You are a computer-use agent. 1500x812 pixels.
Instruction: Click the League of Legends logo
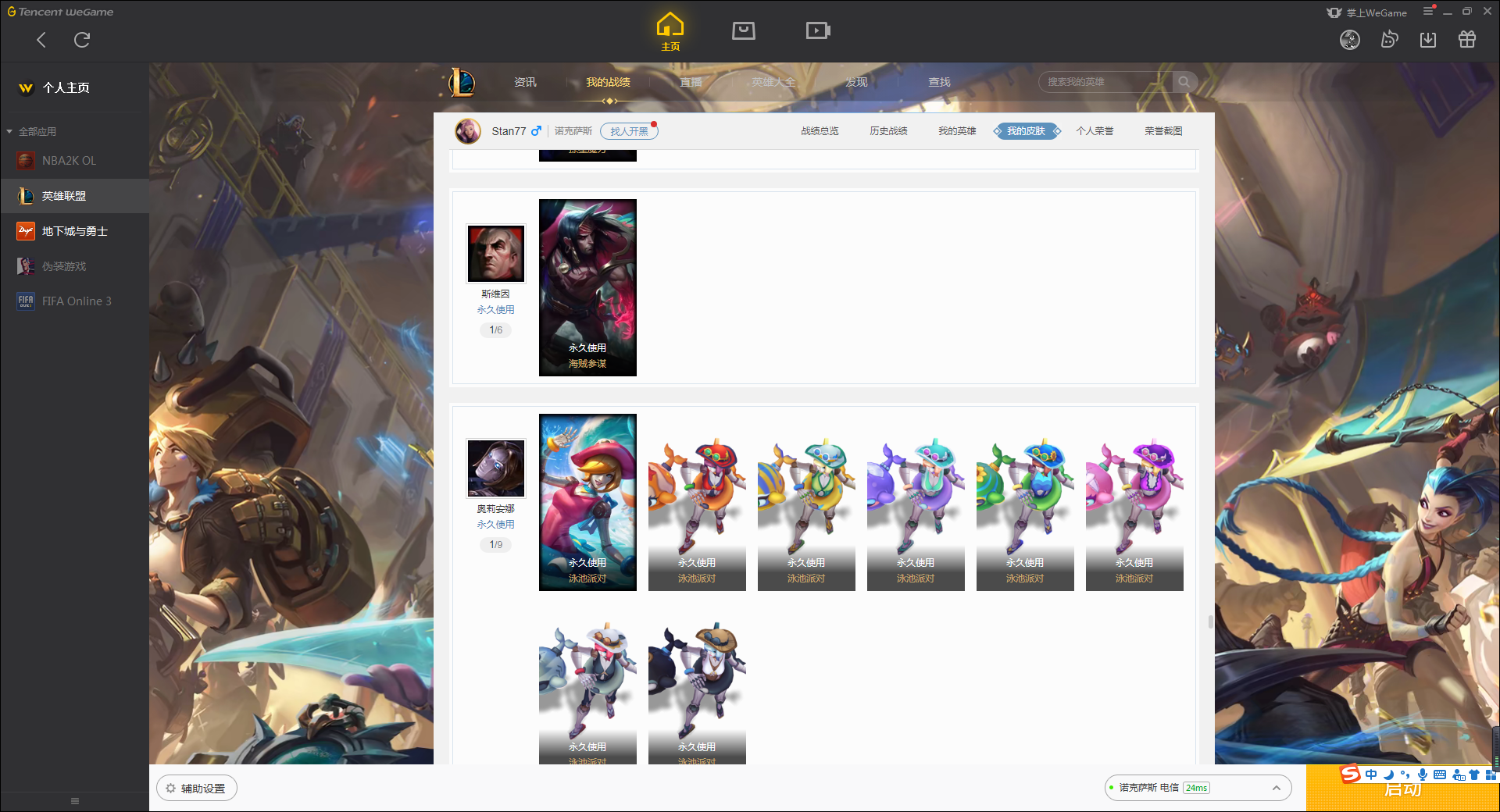pos(462,82)
